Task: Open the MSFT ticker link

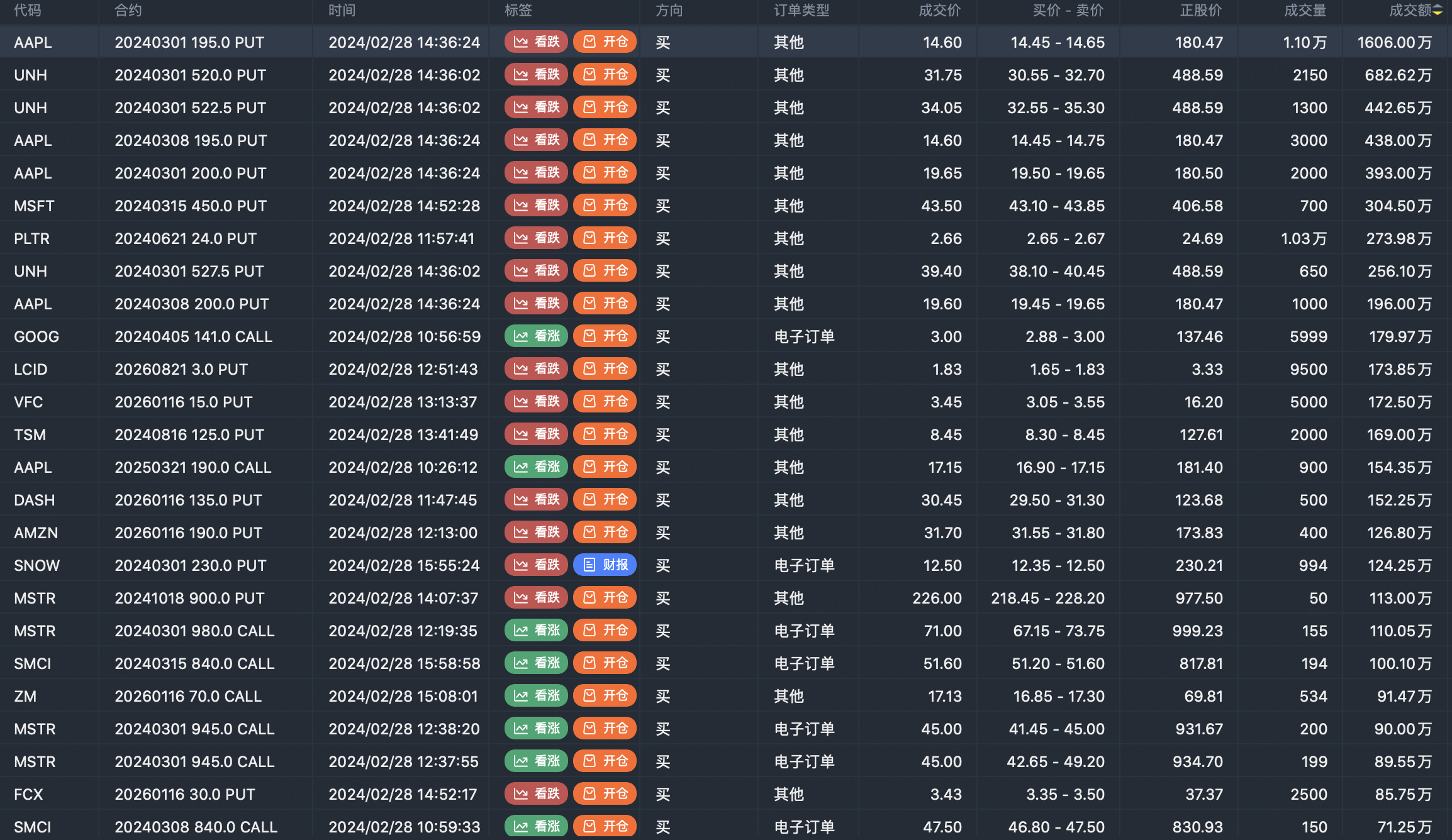Action: [34, 206]
